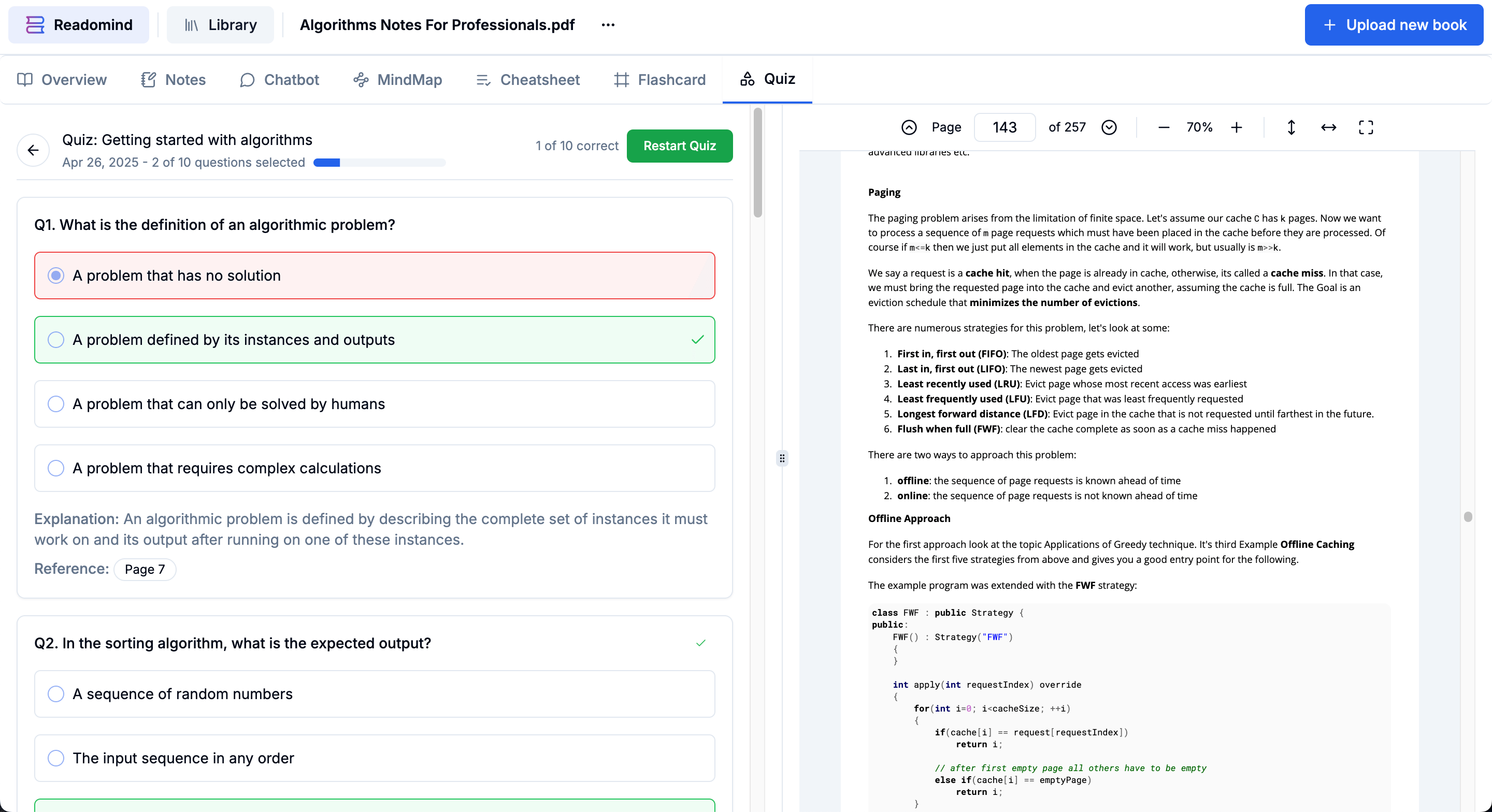Click fit-to-width horizontal arrow icon
This screenshot has width=1492, height=812.
pos(1328,127)
